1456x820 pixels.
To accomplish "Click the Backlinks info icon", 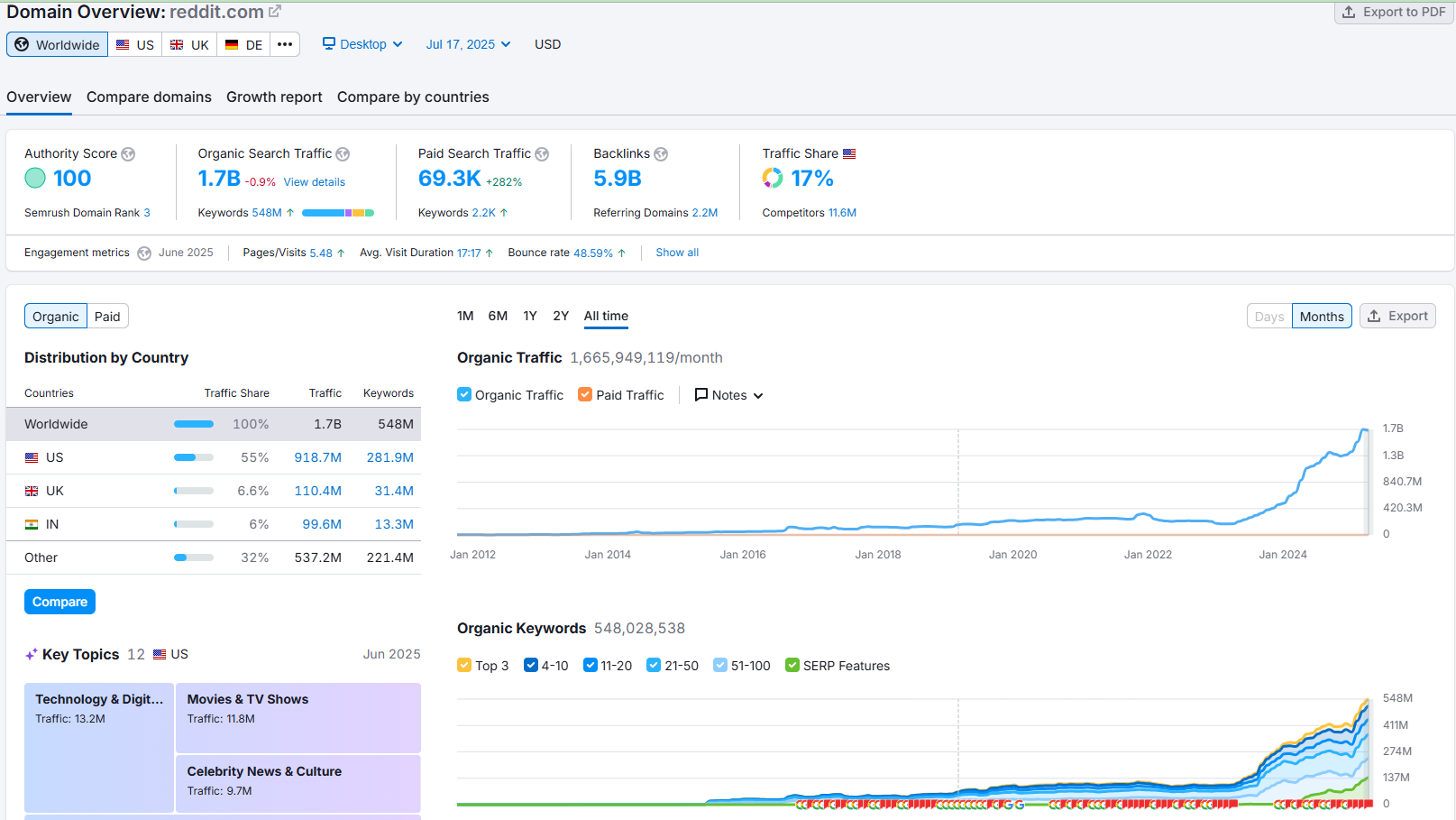I will 661,154.
